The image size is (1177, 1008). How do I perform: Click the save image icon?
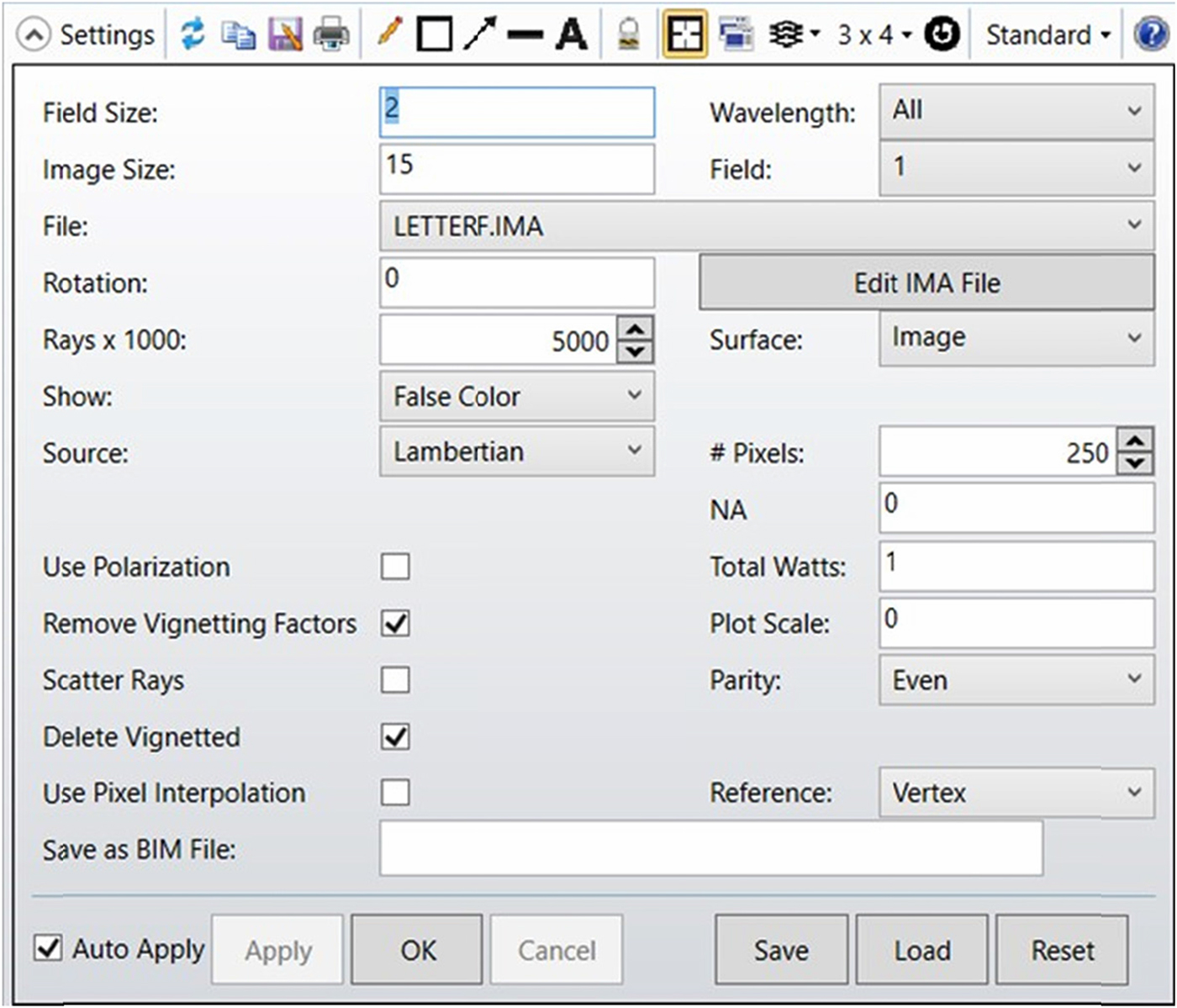pyautogui.click(x=284, y=34)
